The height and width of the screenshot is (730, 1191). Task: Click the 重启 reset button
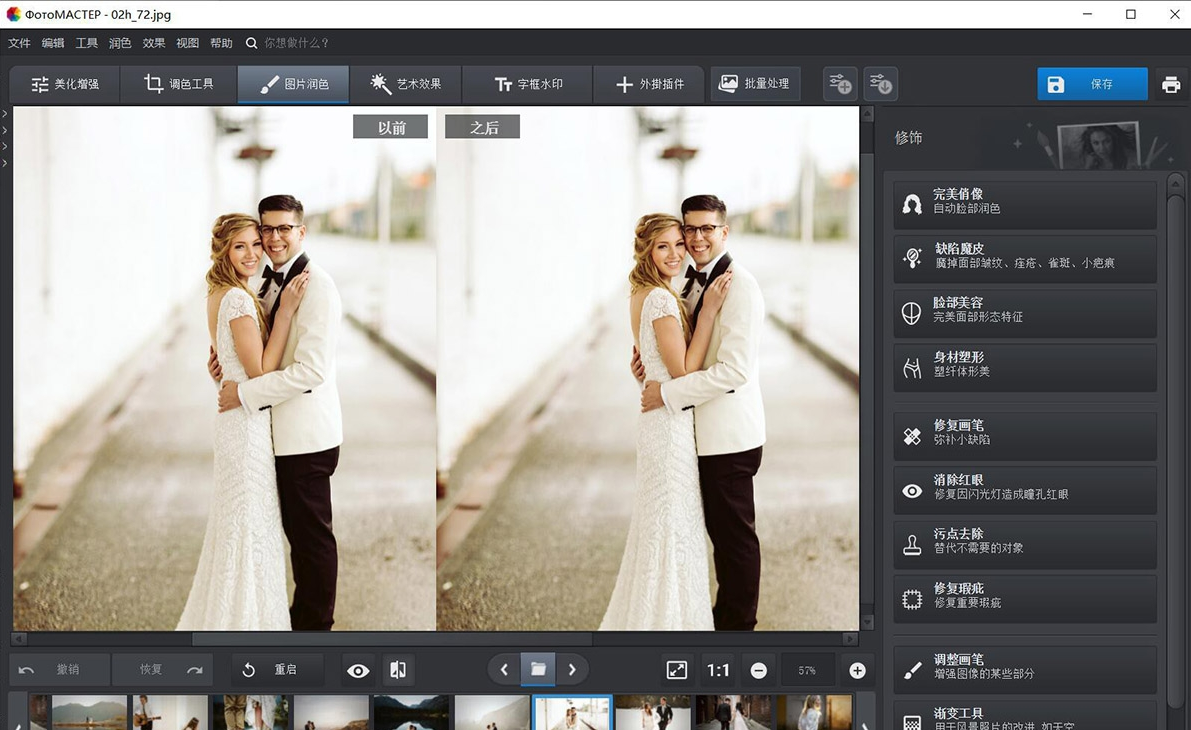[276, 670]
